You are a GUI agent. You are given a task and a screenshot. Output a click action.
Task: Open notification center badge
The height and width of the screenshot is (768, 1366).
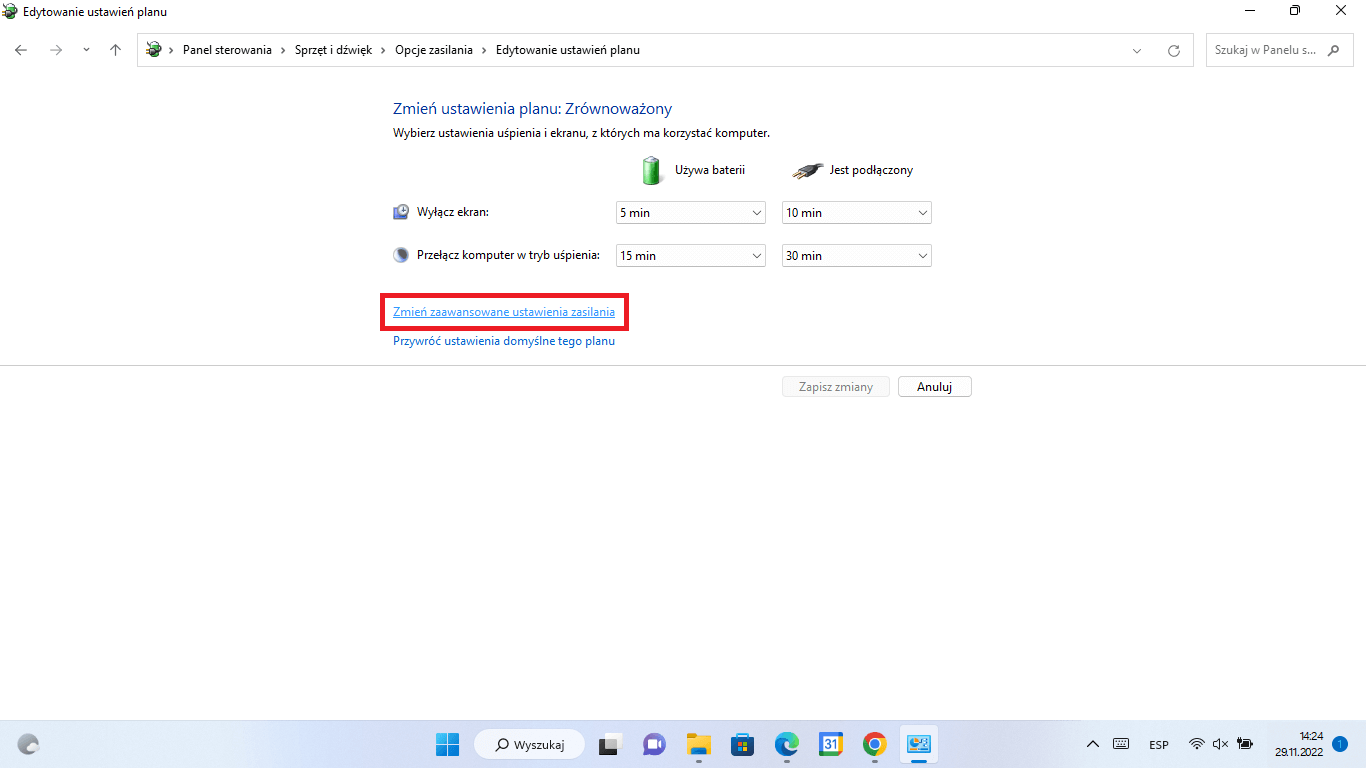[1340, 745]
